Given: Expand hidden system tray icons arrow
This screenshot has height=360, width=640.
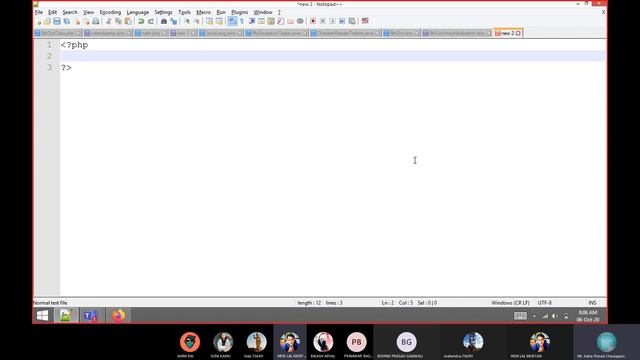Looking at the screenshot, I should [x=534, y=316].
